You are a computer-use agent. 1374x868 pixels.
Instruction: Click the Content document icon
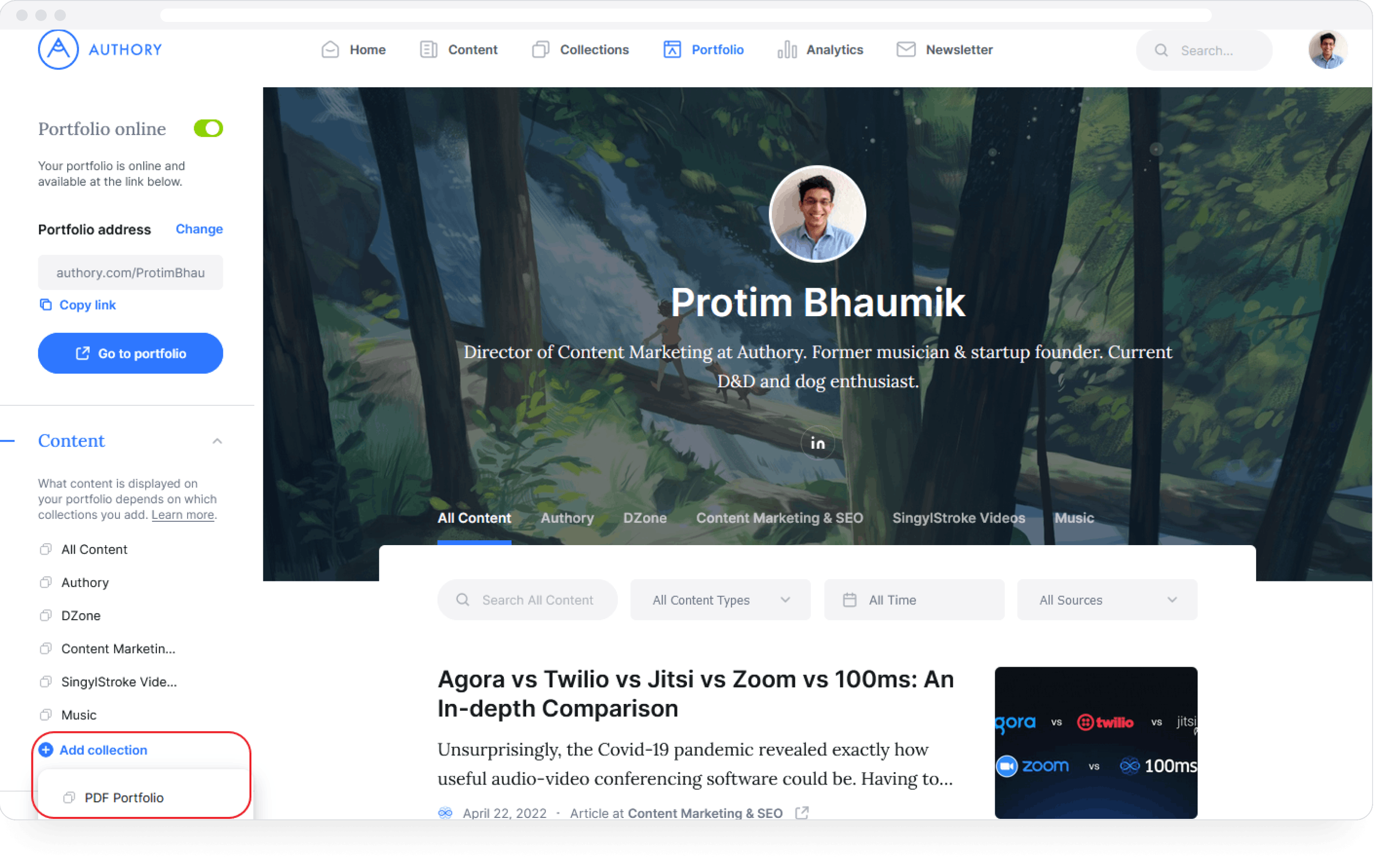pyautogui.click(x=428, y=50)
